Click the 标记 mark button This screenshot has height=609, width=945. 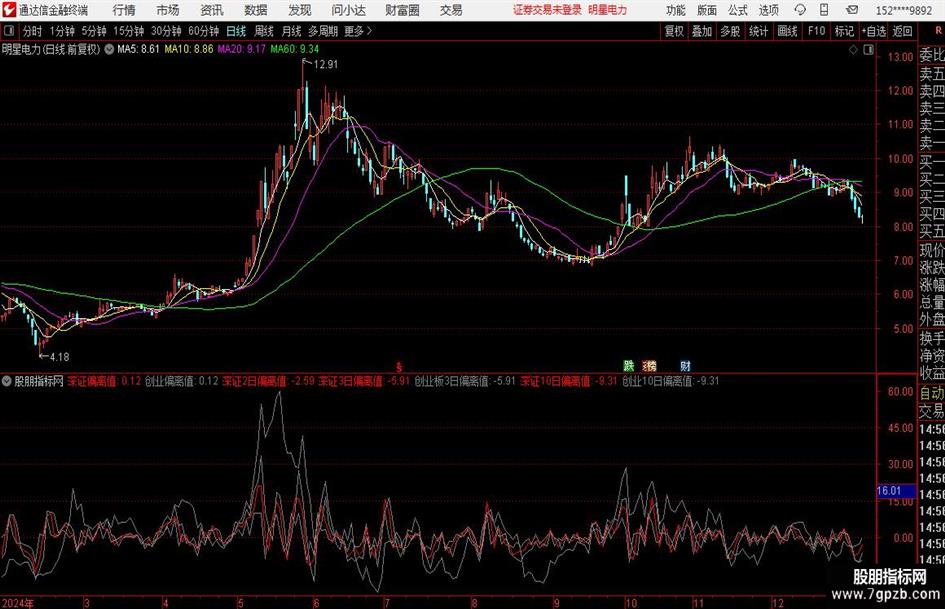click(x=844, y=31)
